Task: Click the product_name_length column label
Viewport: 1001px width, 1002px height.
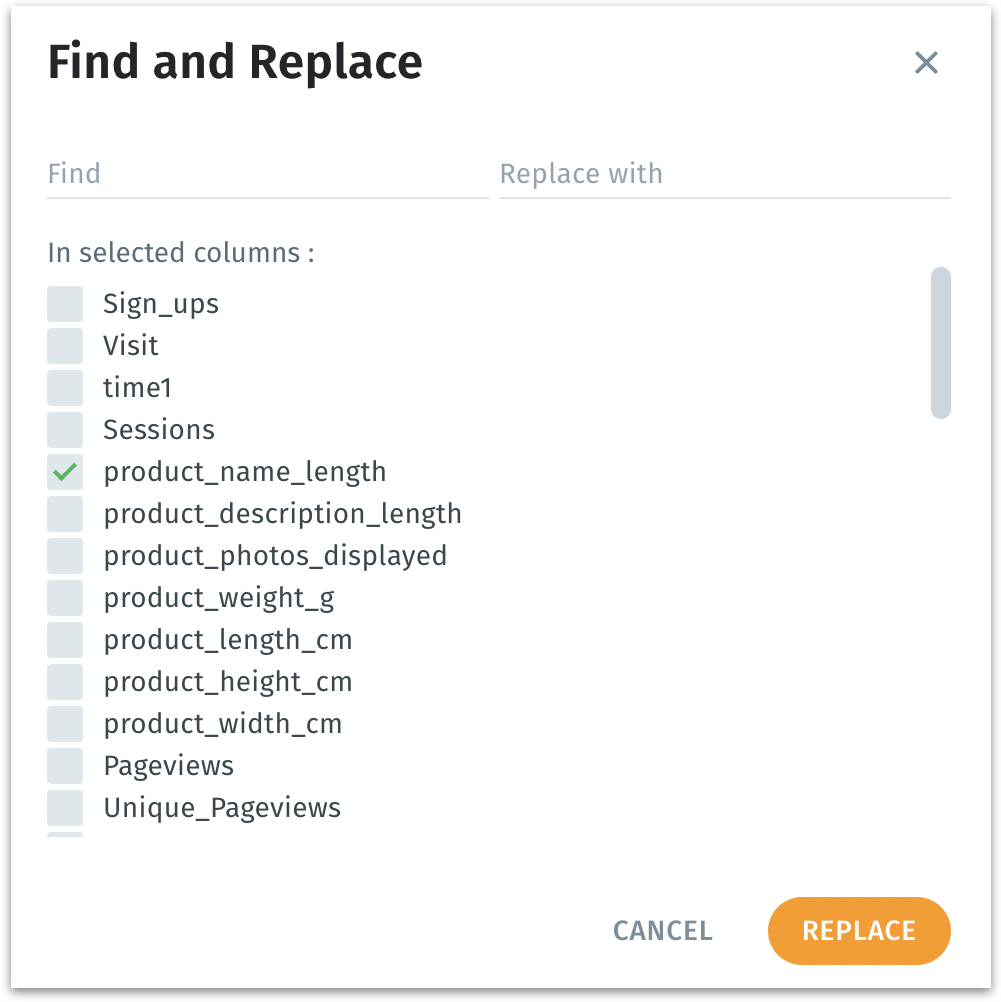Action: [x=245, y=472]
